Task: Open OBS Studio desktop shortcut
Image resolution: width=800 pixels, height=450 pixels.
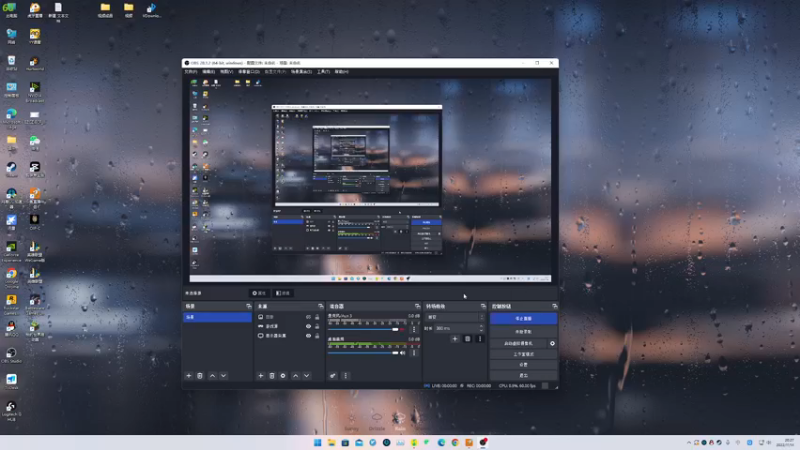Action: pyautogui.click(x=11, y=355)
